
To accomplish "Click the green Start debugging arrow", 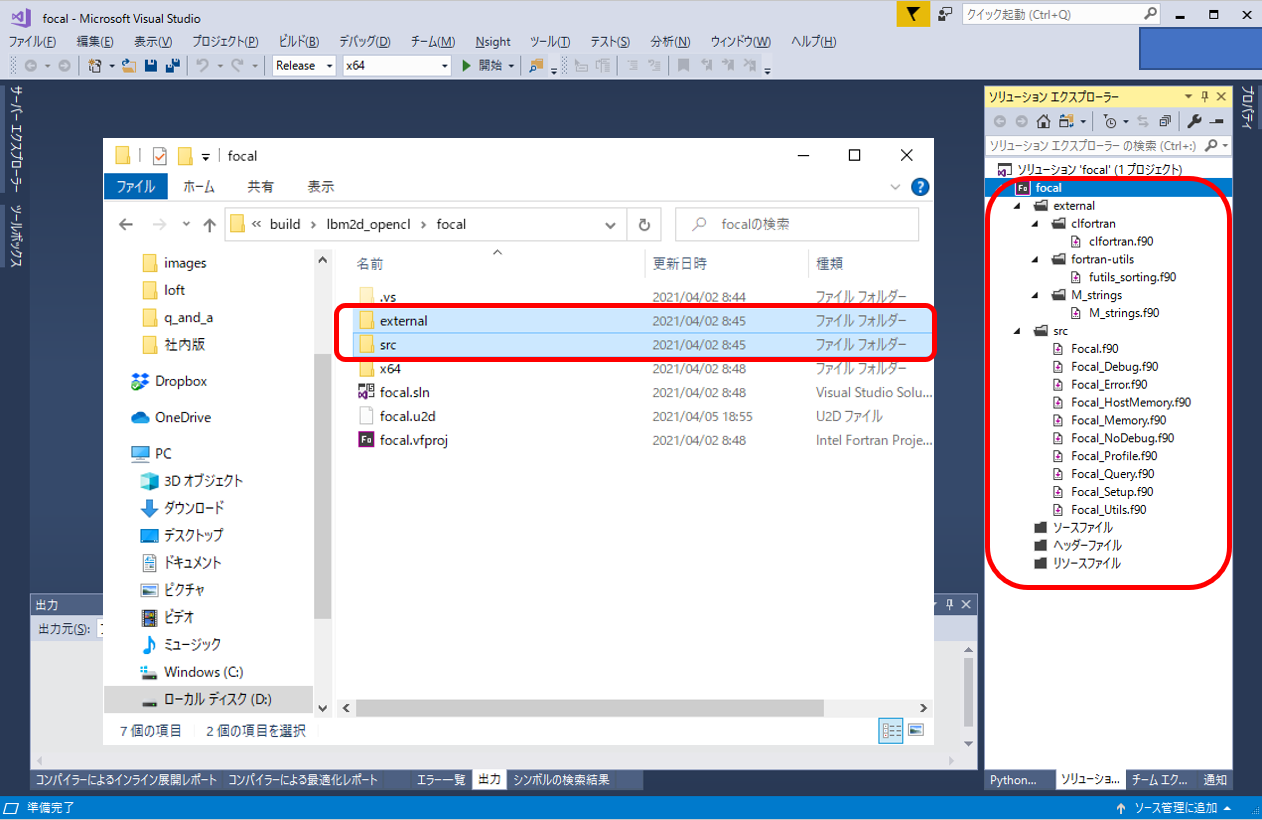I will pos(466,66).
